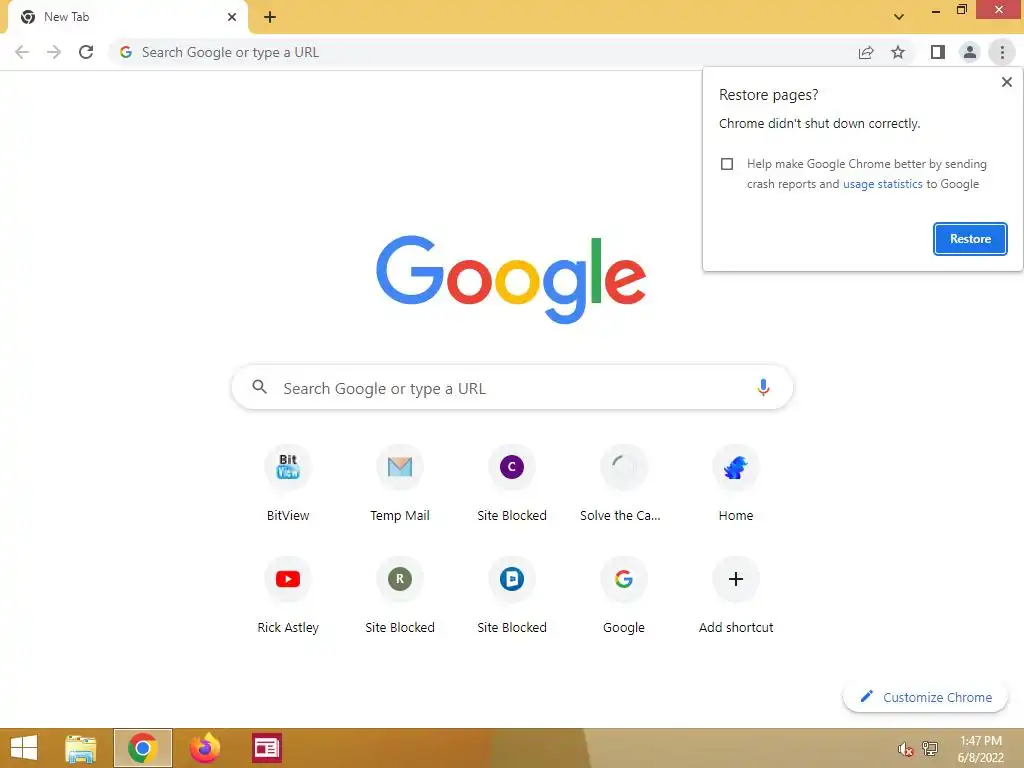The height and width of the screenshot is (768, 1024).
Task: Open Chrome's three-dot menu
Action: click(x=1002, y=52)
